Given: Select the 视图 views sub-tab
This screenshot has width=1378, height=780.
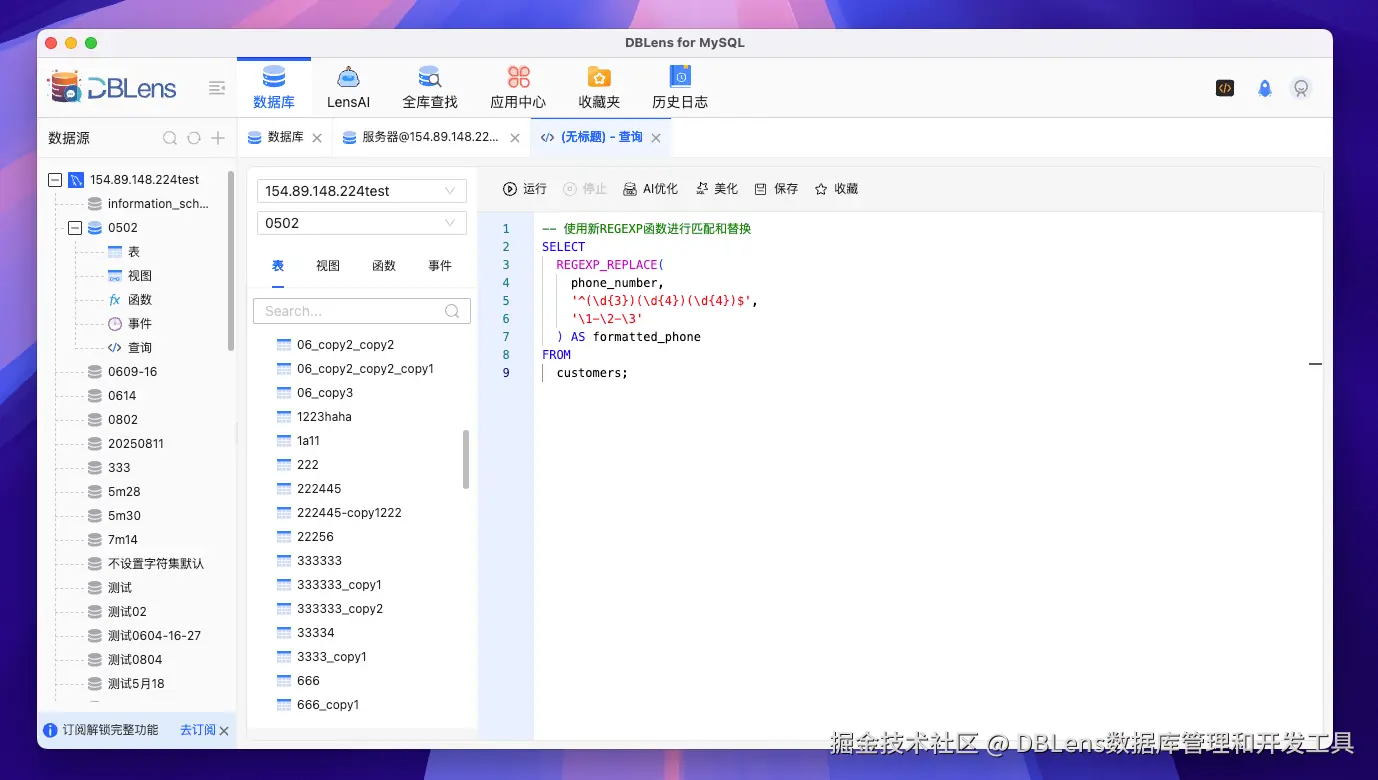Looking at the screenshot, I should (328, 266).
